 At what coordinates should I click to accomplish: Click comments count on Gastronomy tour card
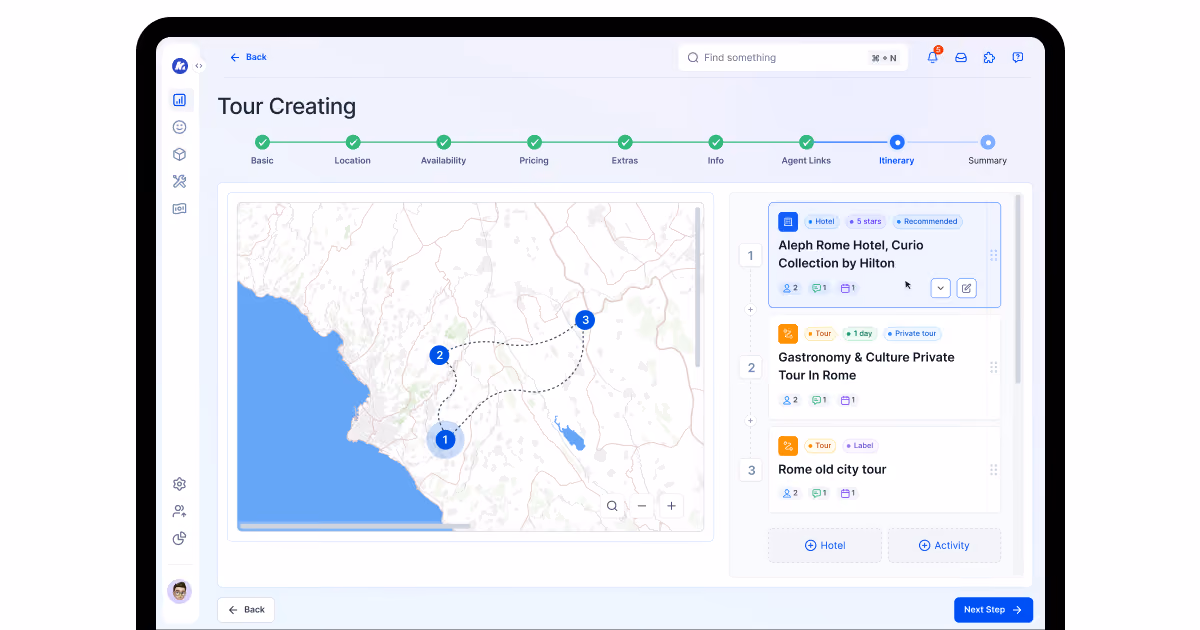(x=819, y=400)
